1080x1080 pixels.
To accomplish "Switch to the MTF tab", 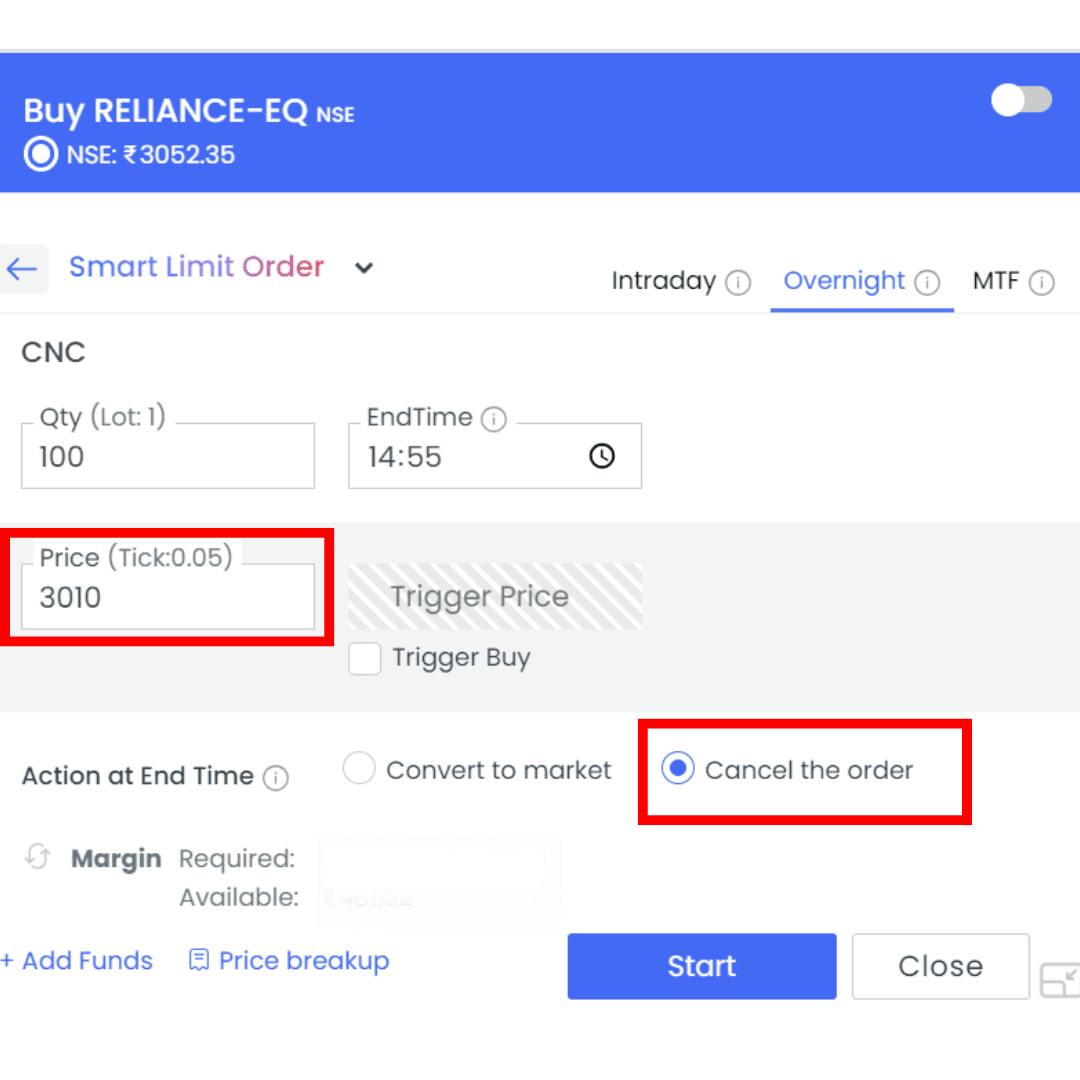I will 995,281.
